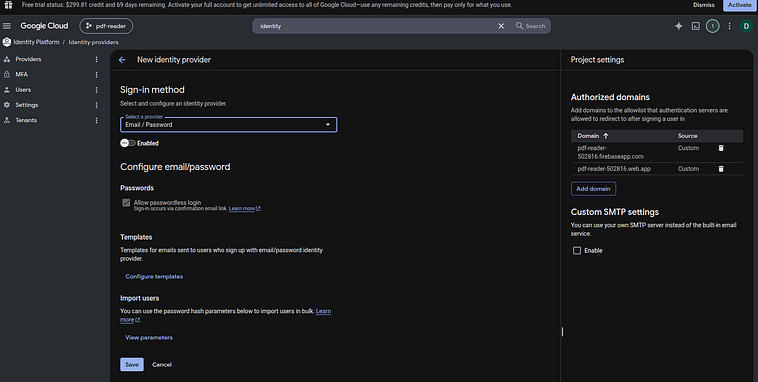Open Tenants in the sidebar

[x=26, y=120]
